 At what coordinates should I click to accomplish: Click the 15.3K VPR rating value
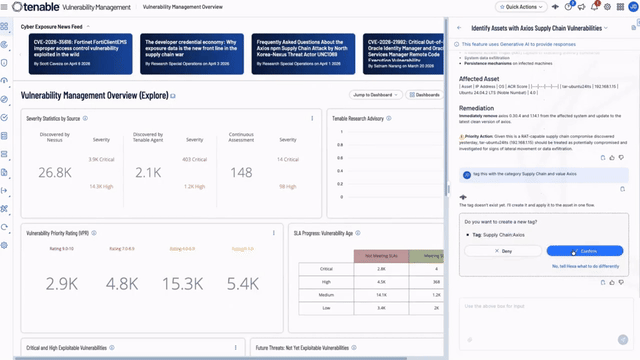pyautogui.click(x=182, y=284)
